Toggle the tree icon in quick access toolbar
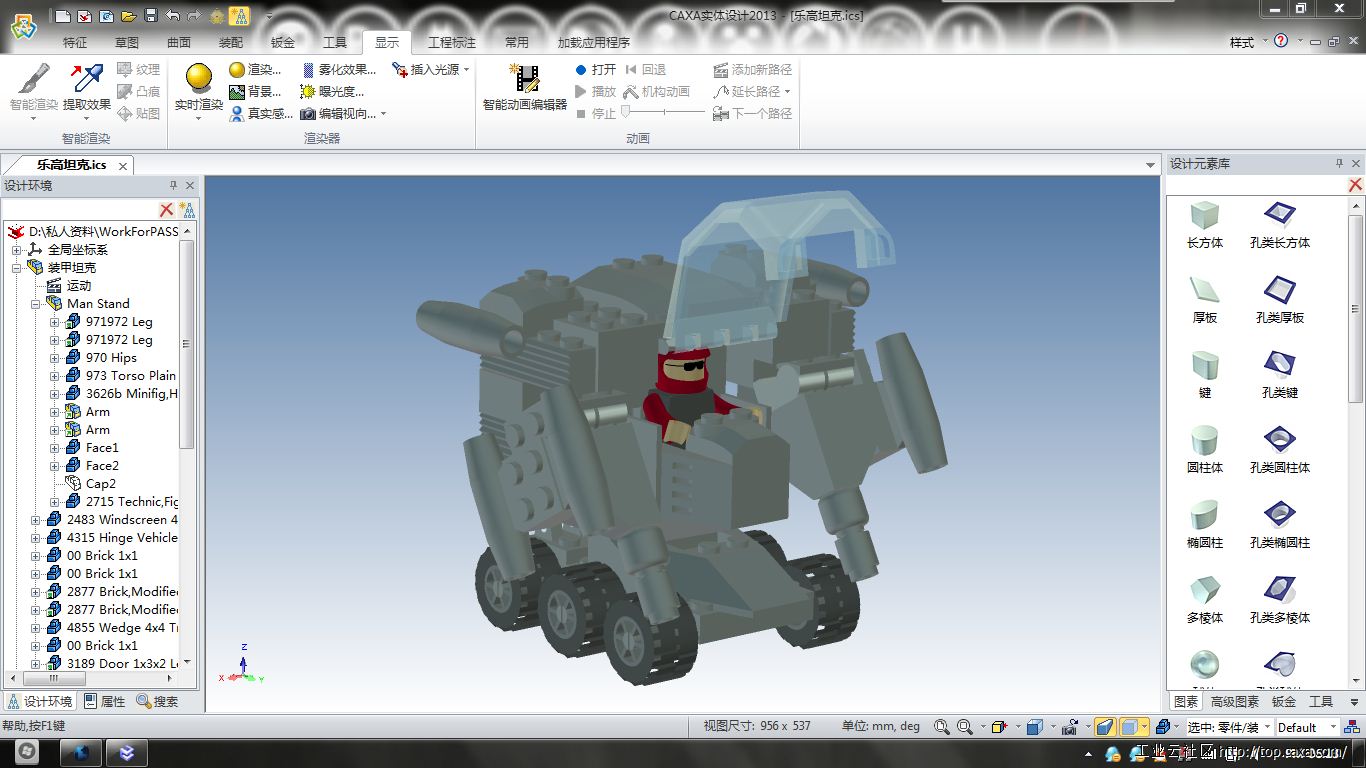1366x768 pixels. pos(239,15)
